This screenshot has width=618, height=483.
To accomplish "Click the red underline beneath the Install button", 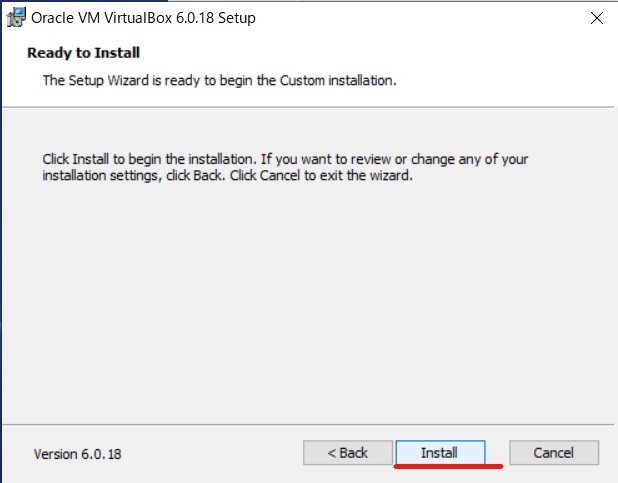I will pyautogui.click(x=449, y=466).
